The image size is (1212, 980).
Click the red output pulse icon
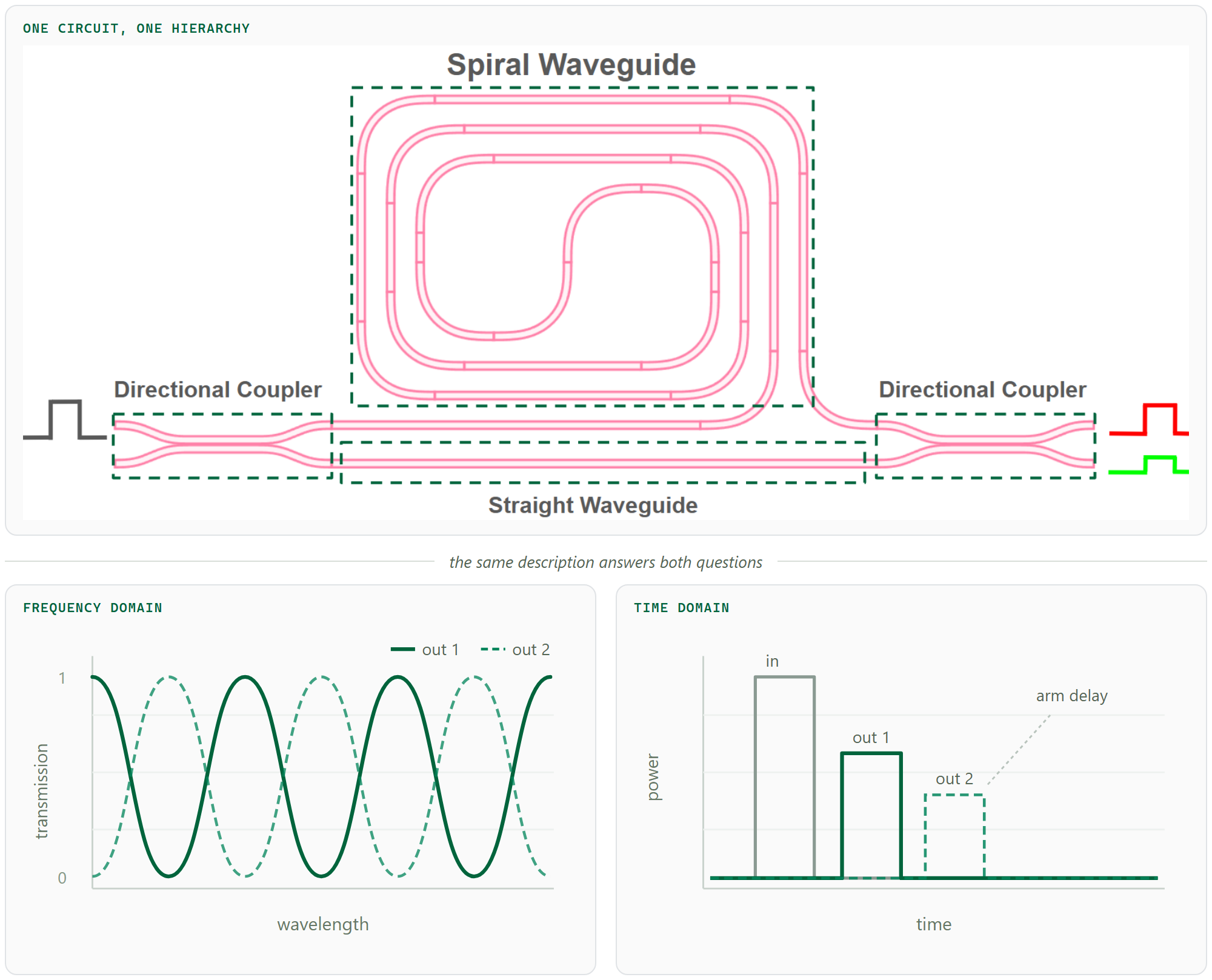tap(1149, 419)
